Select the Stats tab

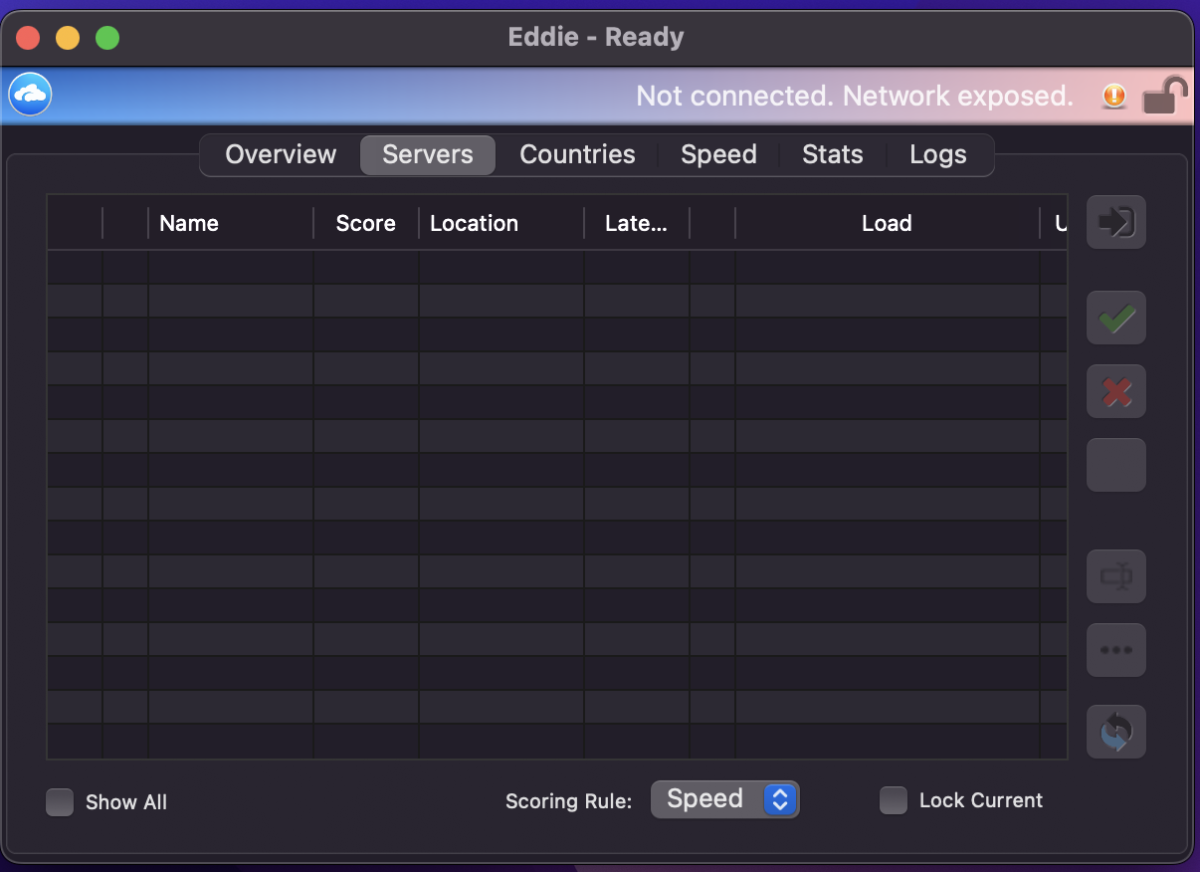pos(832,155)
